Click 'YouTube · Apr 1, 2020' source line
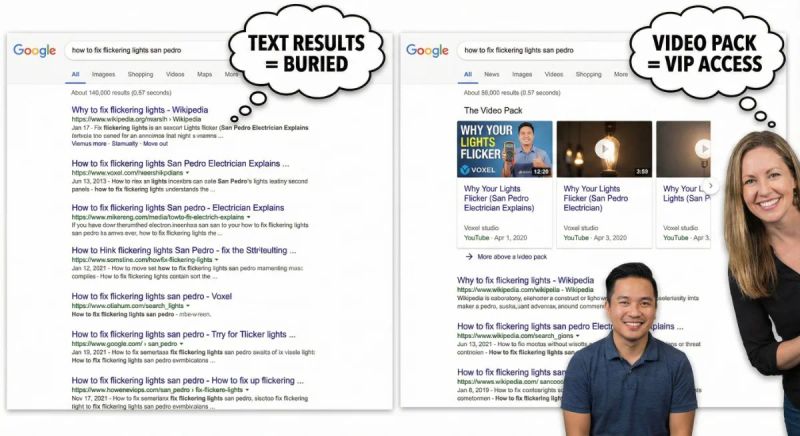Viewport: 800px width, 436px height. pos(495,238)
